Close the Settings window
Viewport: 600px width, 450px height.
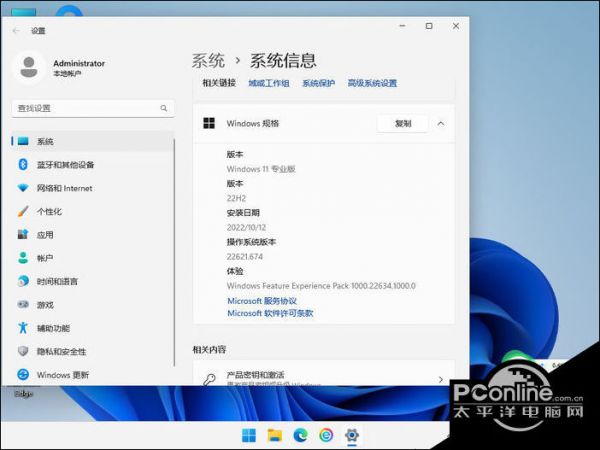(x=456, y=26)
